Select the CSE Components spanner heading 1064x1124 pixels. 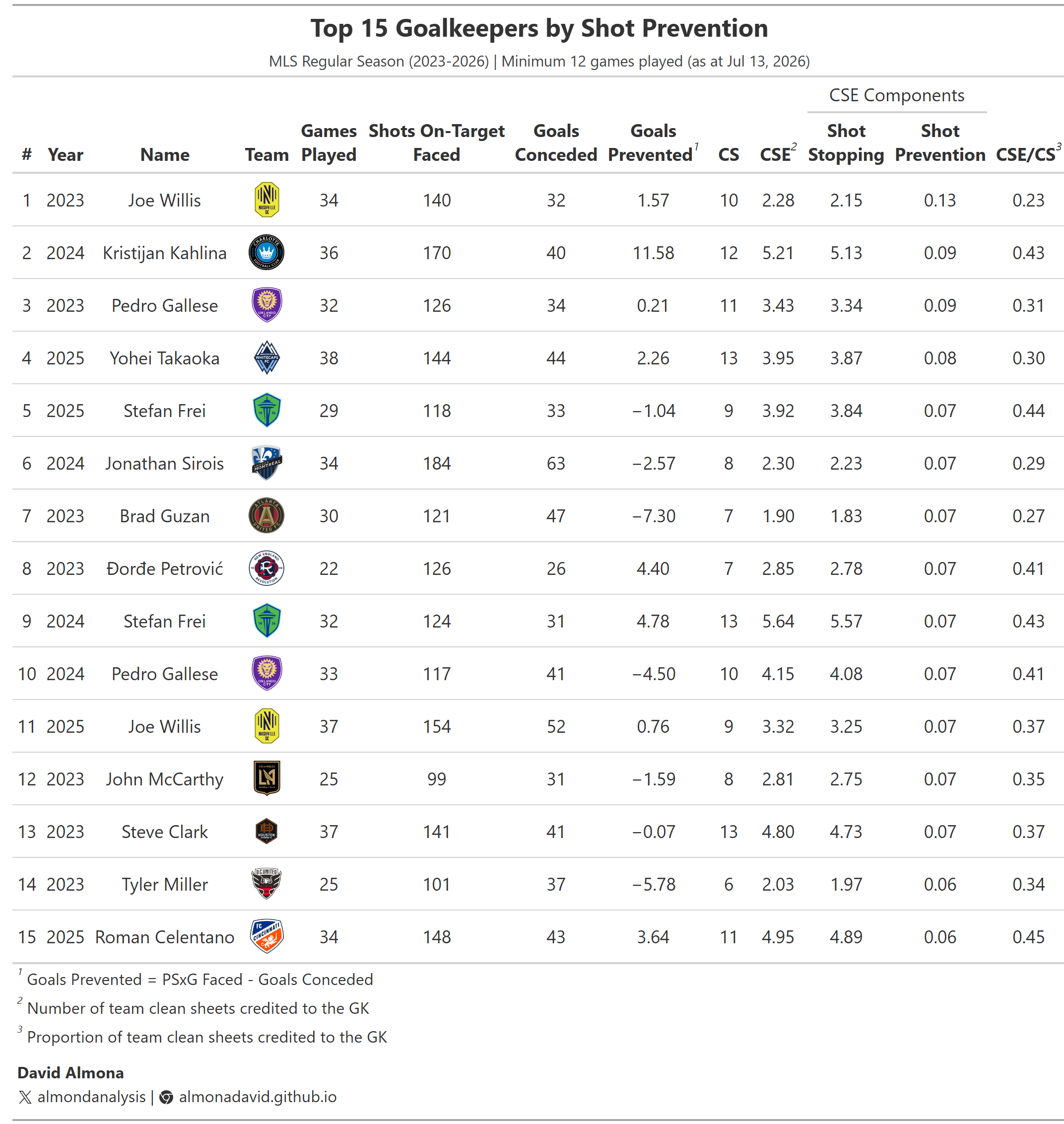[x=896, y=95]
